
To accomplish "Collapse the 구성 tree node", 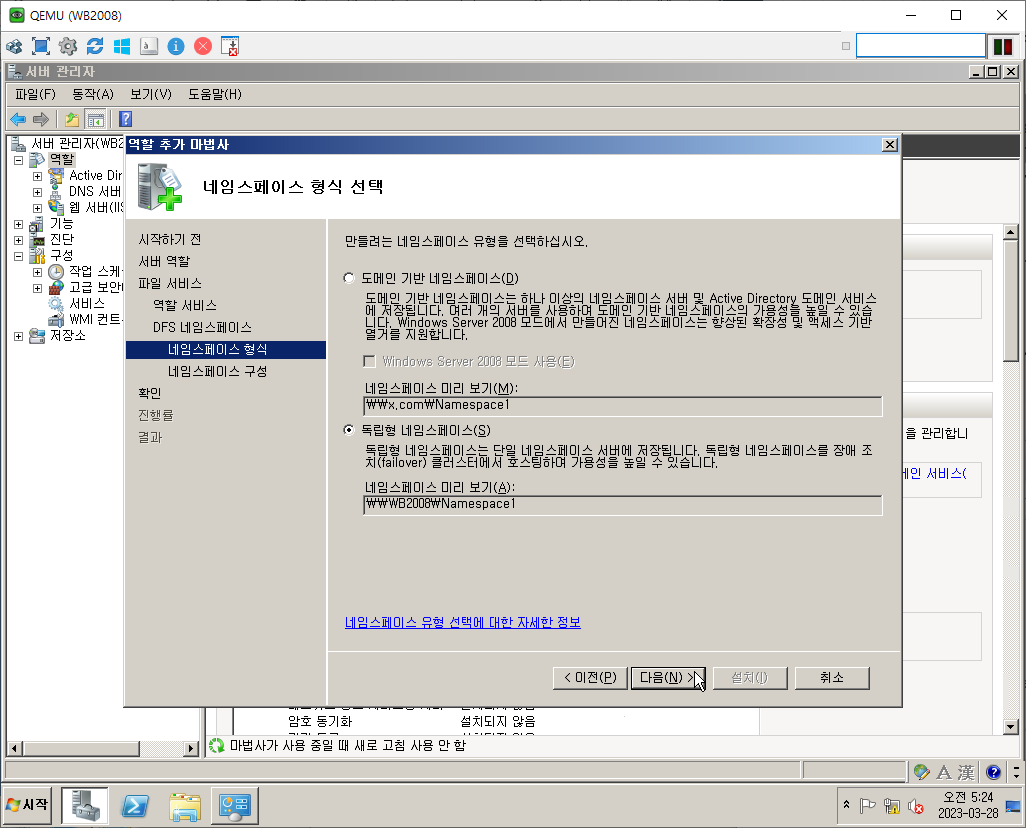I will (x=18, y=256).
